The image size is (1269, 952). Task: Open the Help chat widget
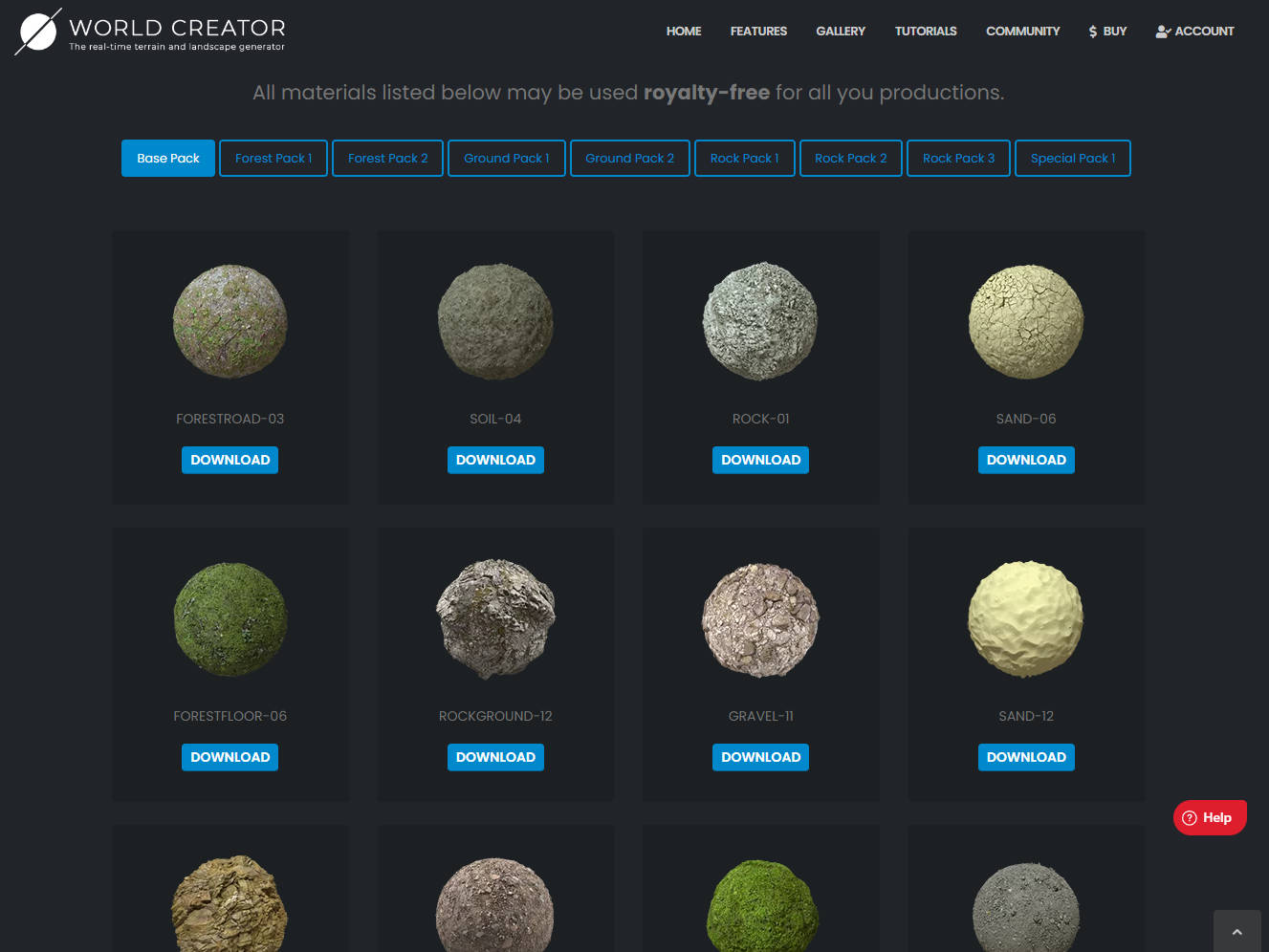tap(1210, 817)
